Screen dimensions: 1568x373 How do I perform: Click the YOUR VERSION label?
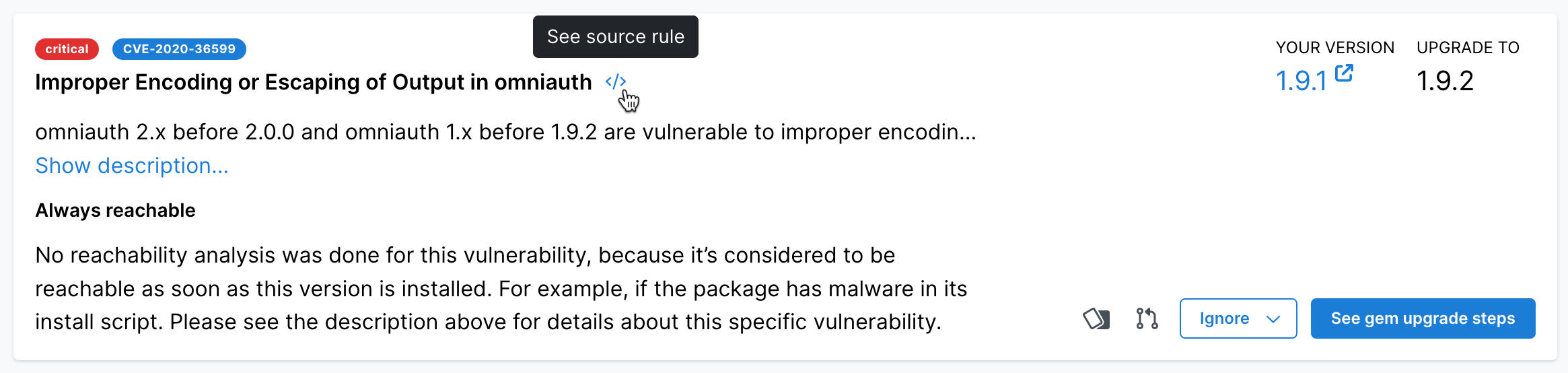1335,48
